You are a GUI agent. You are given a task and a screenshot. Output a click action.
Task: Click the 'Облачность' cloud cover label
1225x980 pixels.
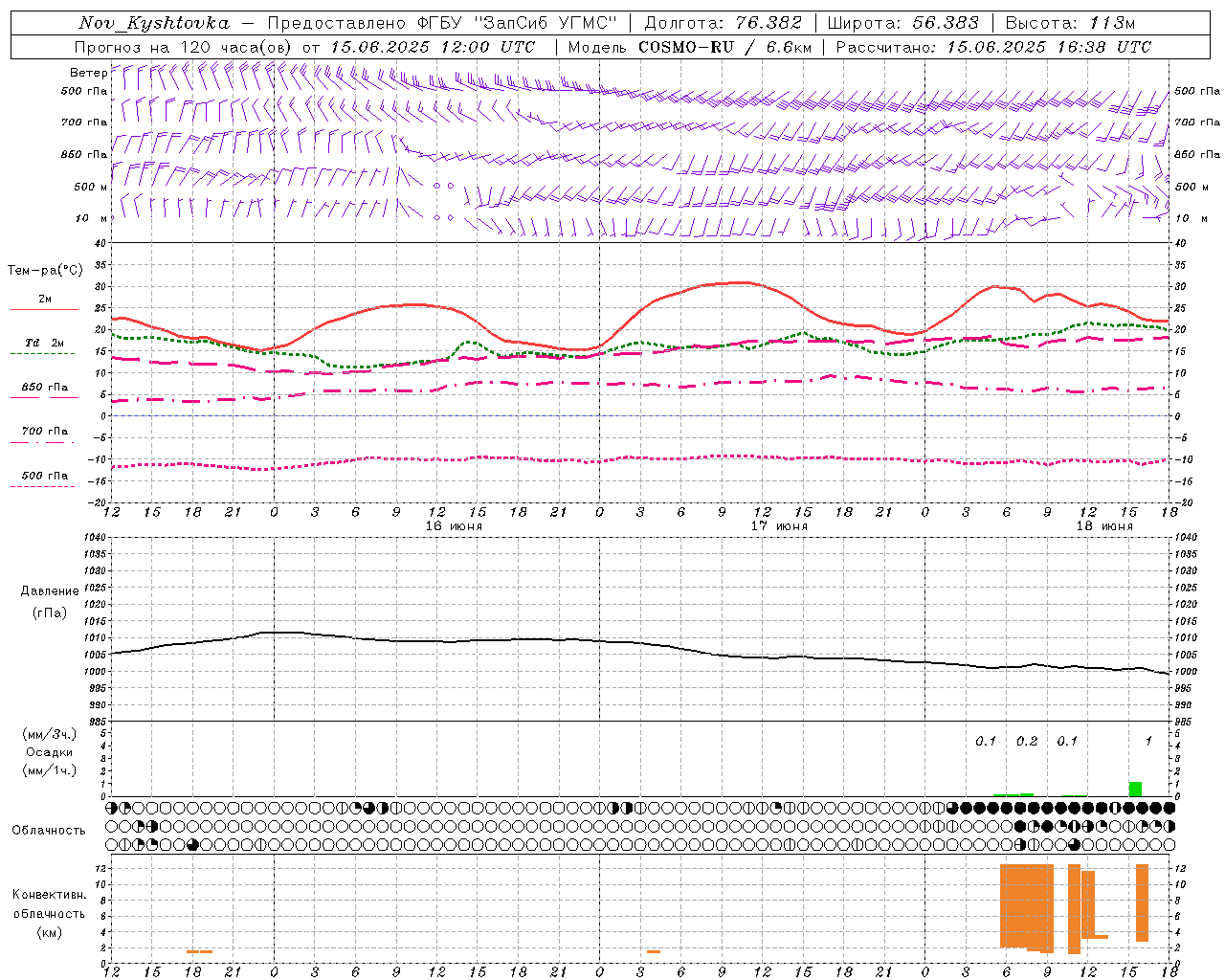[49, 830]
